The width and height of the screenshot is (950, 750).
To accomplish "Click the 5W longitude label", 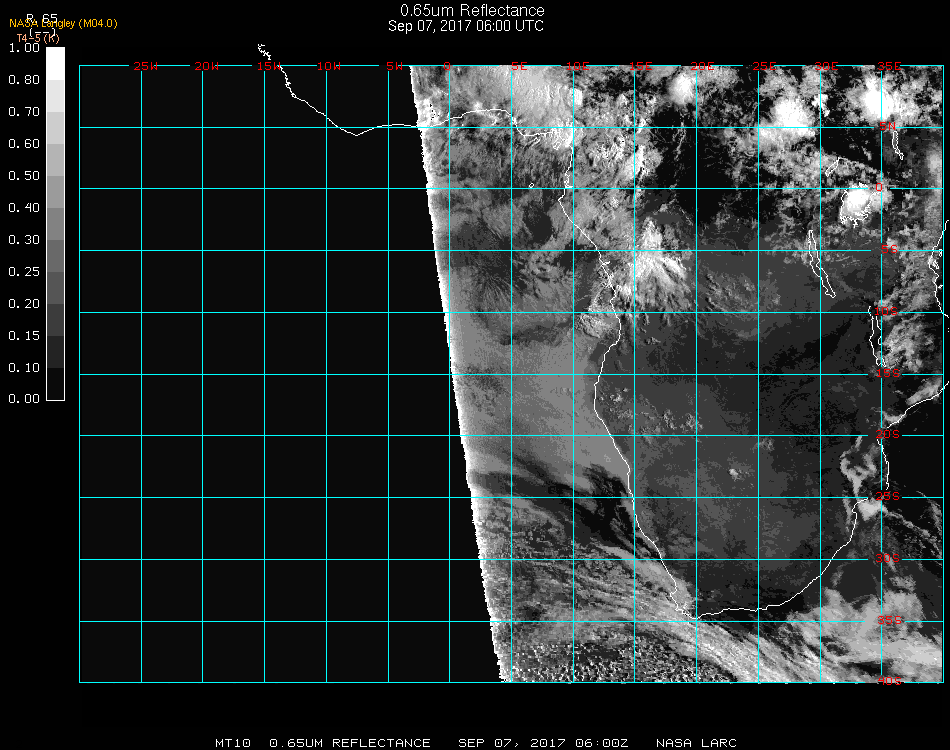I will (394, 66).
